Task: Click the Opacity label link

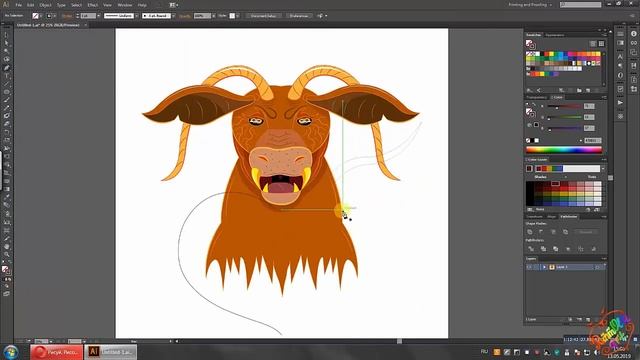Action: pyautogui.click(x=185, y=16)
